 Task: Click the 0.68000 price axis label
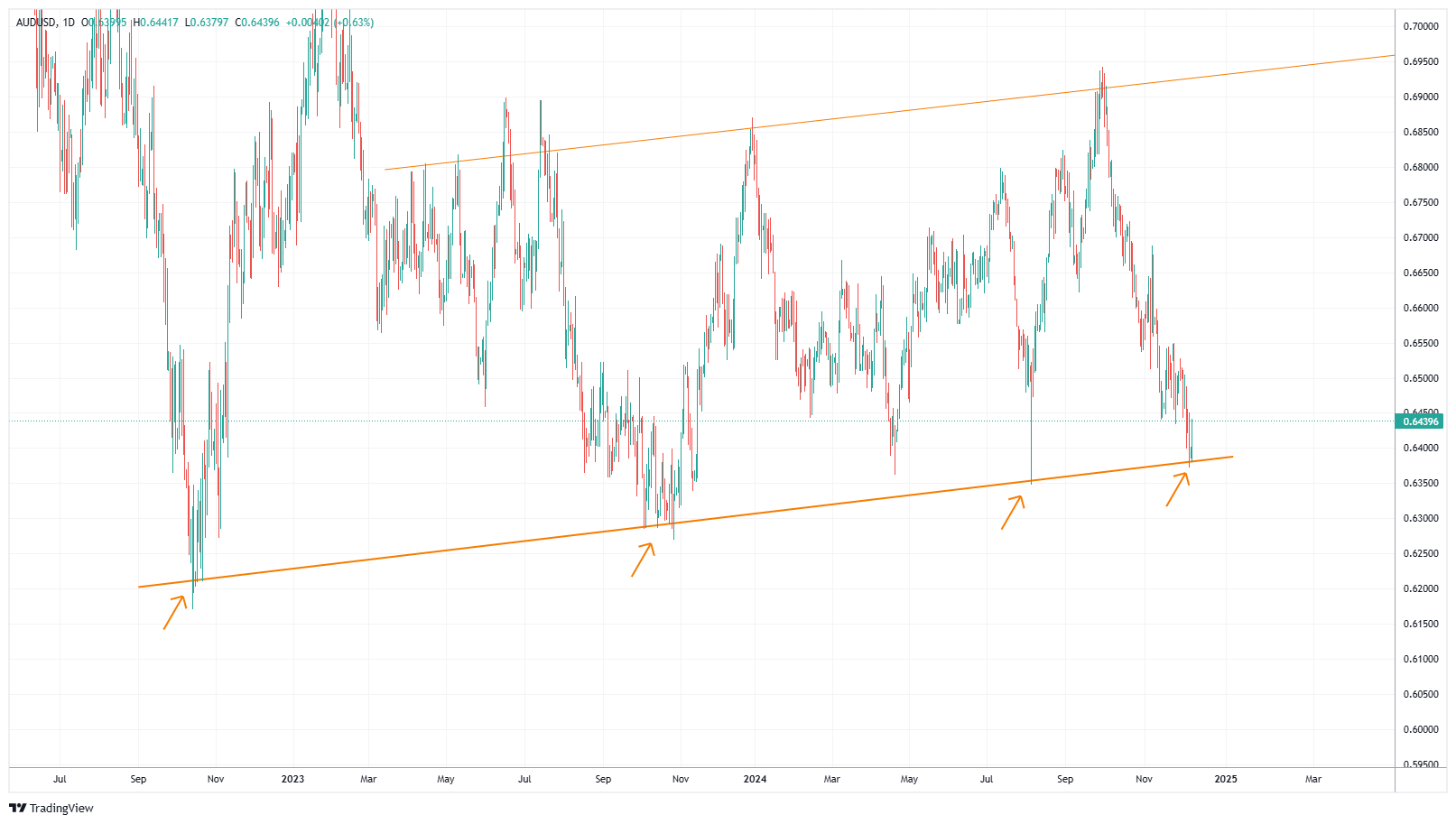point(1421,167)
